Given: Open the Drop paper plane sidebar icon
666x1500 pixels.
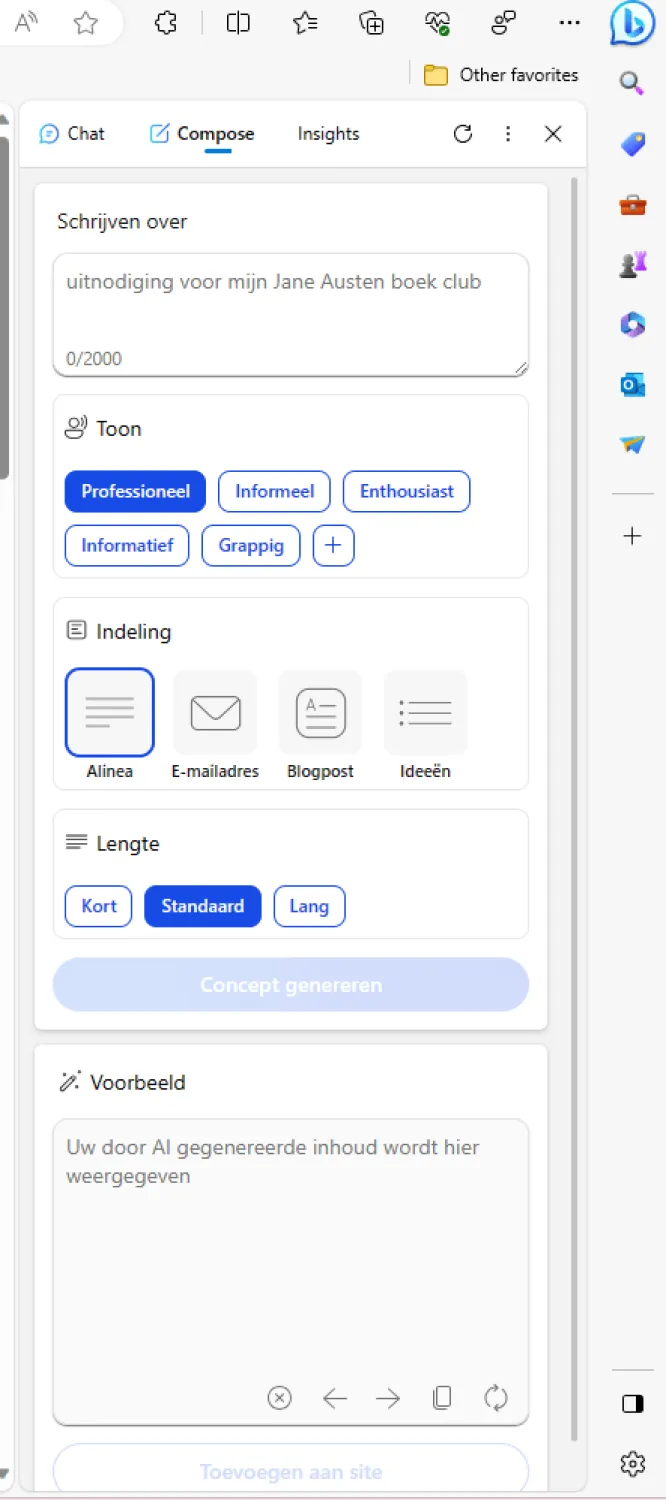Looking at the screenshot, I should click(x=632, y=445).
